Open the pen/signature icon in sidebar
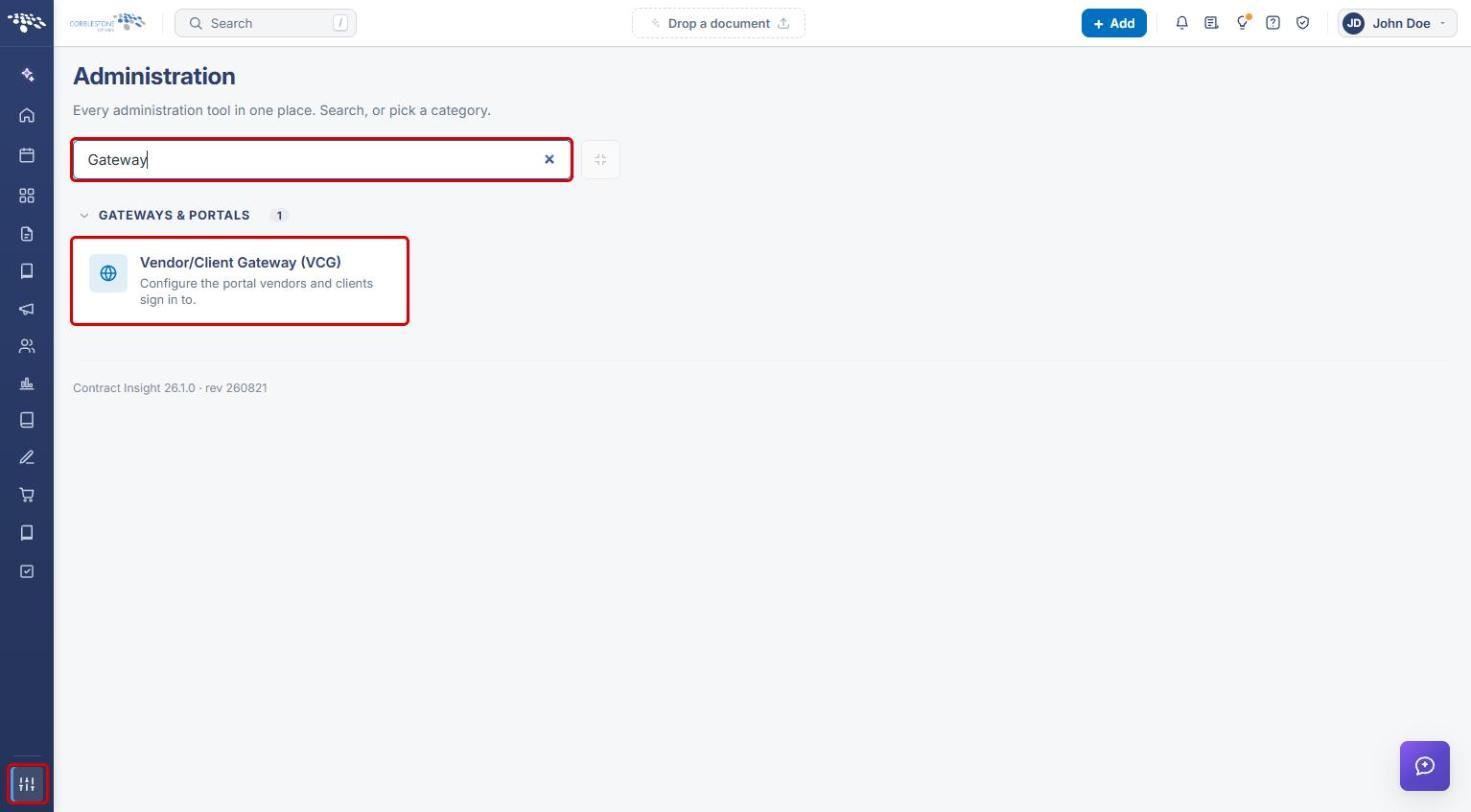 (27, 457)
